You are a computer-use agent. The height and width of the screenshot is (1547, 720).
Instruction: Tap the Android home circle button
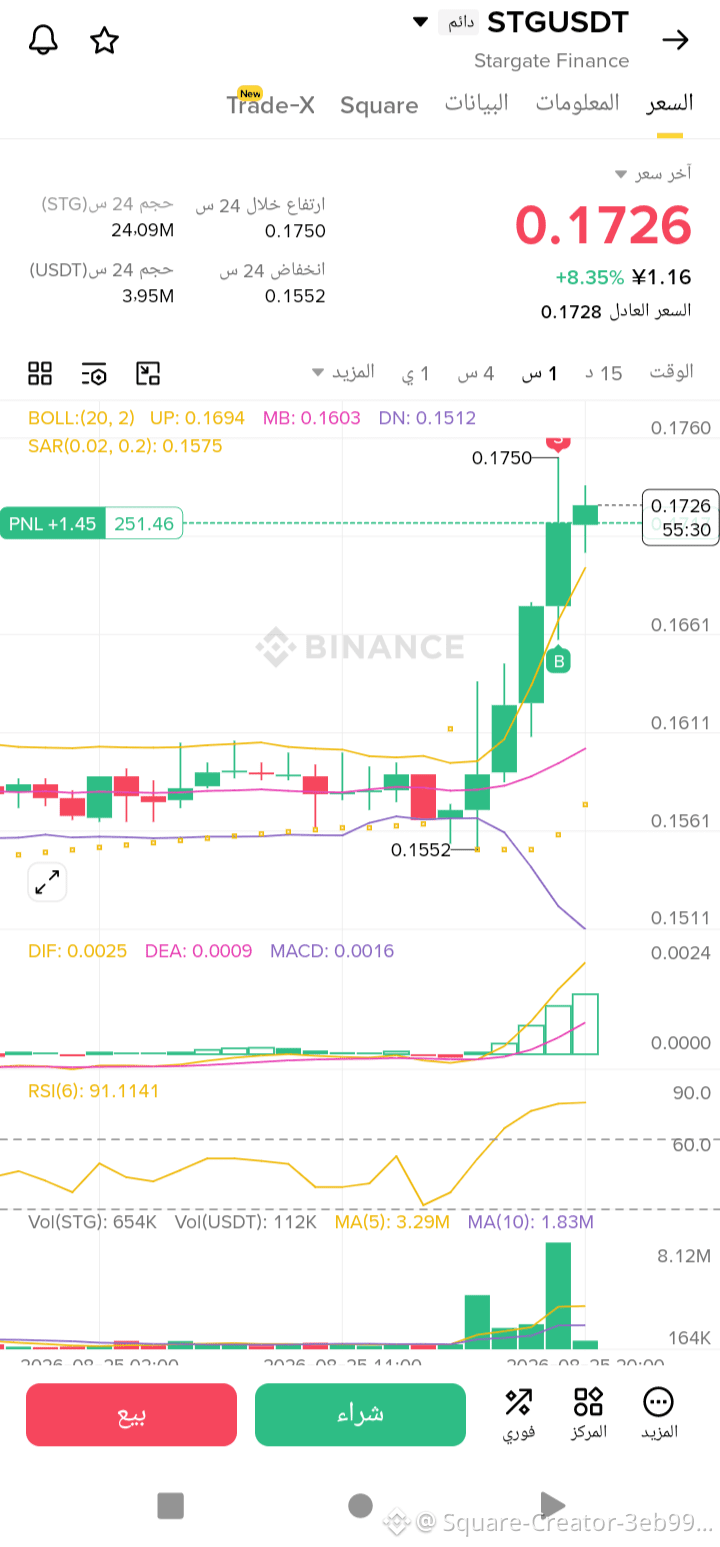pos(360,1505)
